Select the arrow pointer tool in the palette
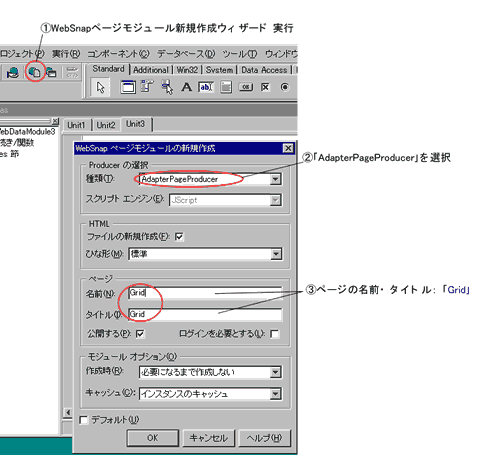Screen dimensions: 490x455 click(x=100, y=87)
